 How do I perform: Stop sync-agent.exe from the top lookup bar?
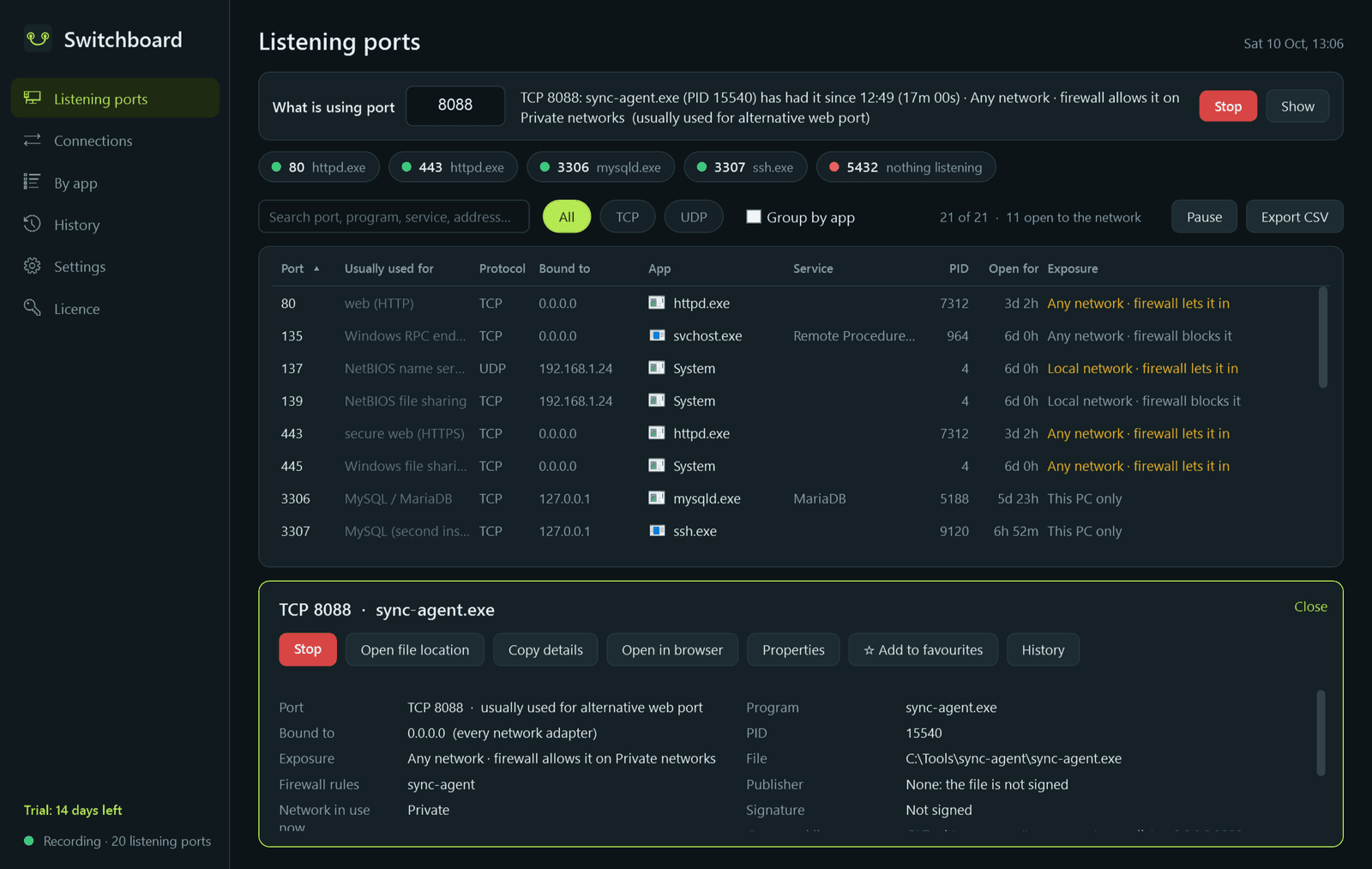tap(1228, 106)
